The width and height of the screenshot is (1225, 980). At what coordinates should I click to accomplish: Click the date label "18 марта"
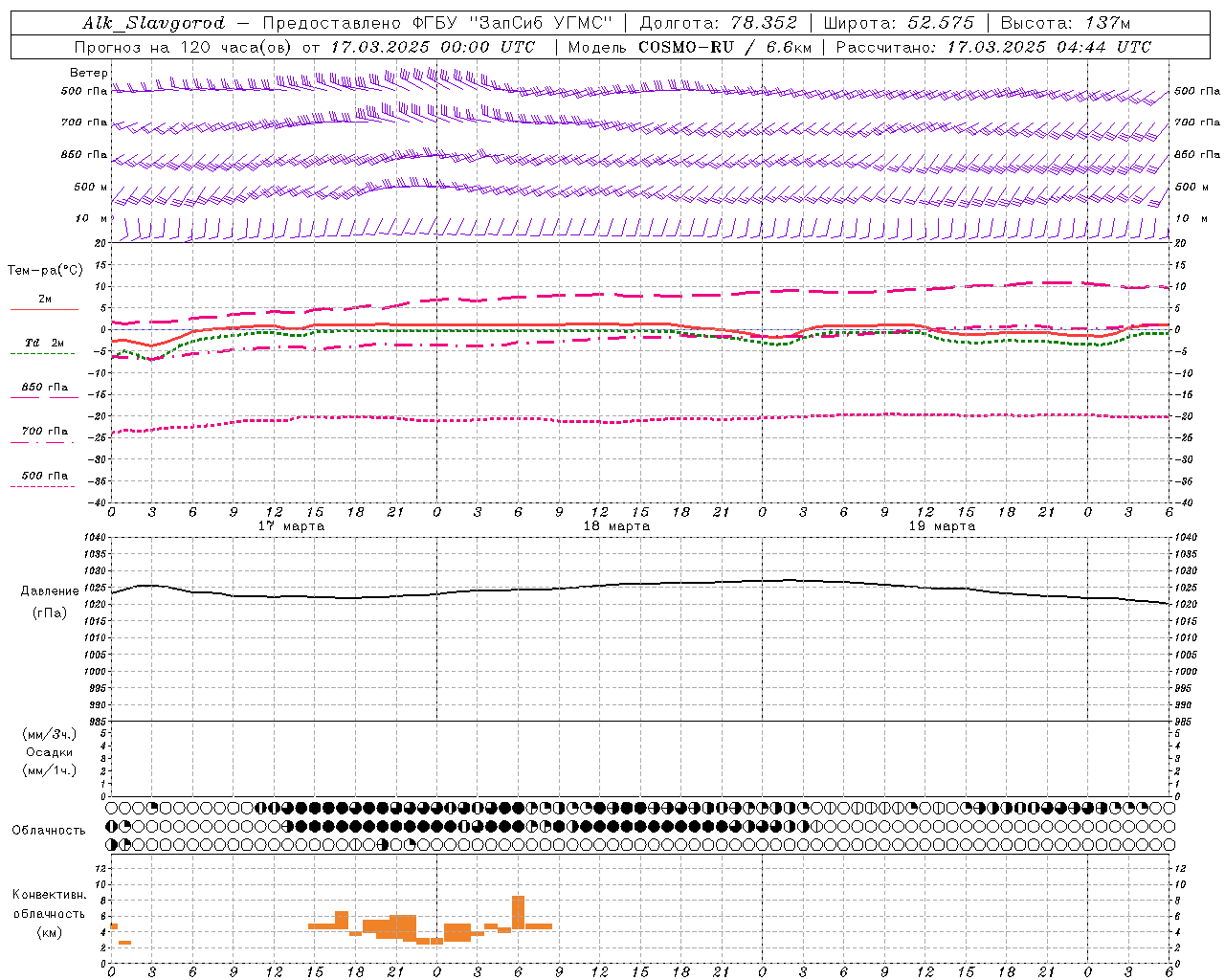point(616,525)
